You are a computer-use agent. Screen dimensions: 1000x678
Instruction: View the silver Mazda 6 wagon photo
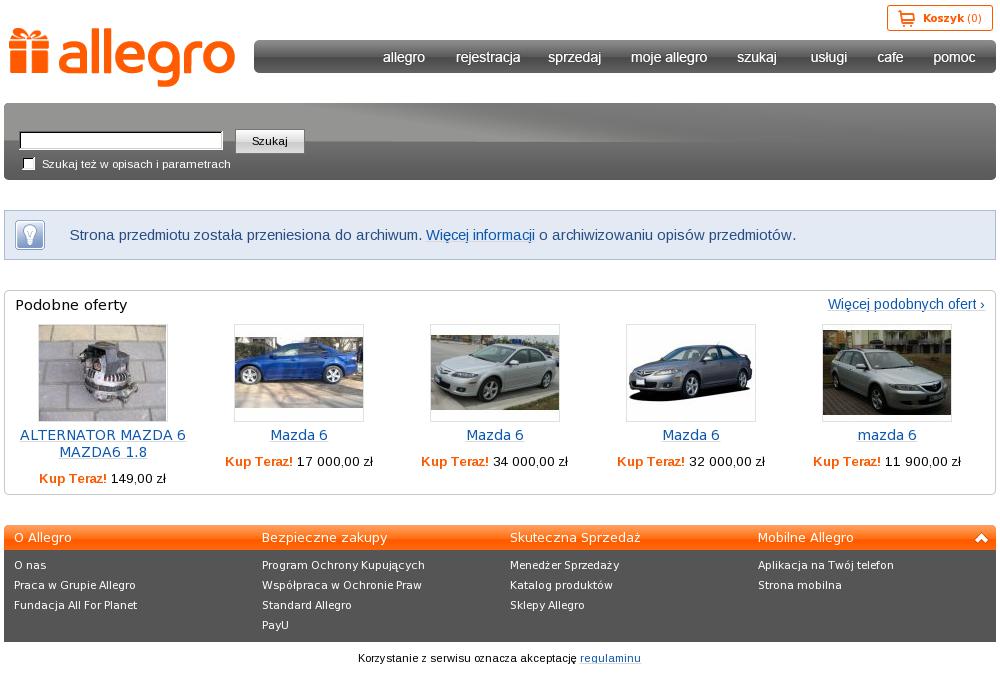[x=886, y=373]
